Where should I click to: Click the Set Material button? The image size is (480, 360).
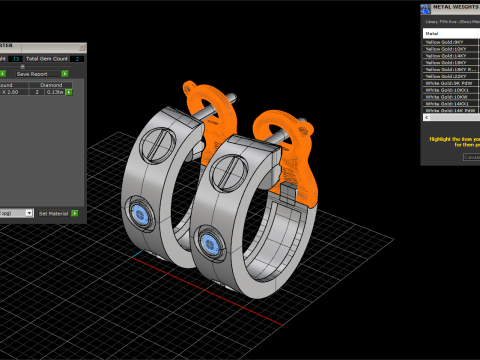pos(53,213)
